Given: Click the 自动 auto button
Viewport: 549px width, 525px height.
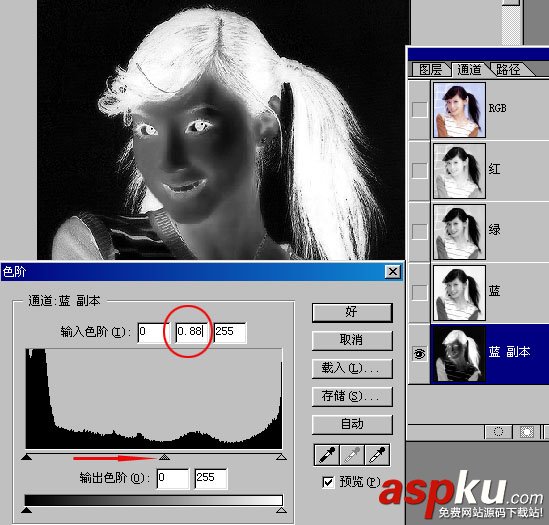Looking at the screenshot, I should [352, 424].
